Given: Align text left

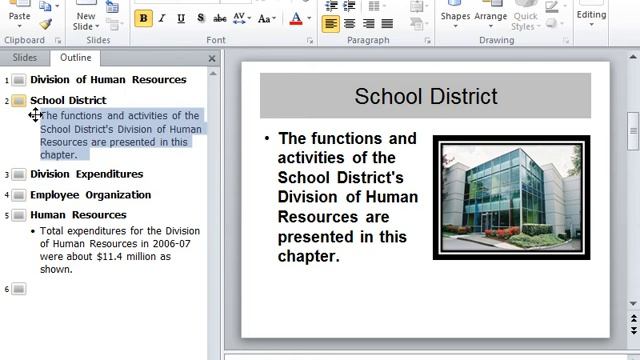Looking at the screenshot, I should [331, 24].
